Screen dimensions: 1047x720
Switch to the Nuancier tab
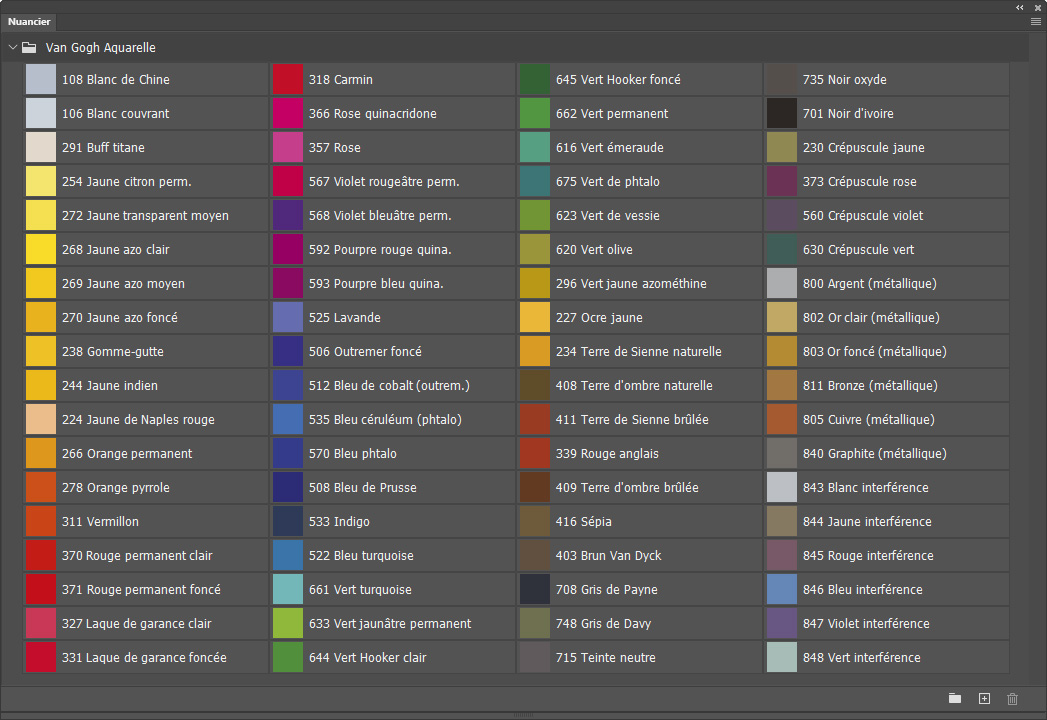pyautogui.click(x=29, y=21)
